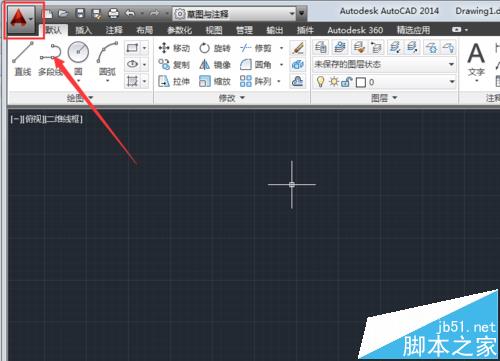Click the offset icon in 修改 panel
The height and width of the screenshot is (361, 500).
pyautogui.click(x=298, y=81)
